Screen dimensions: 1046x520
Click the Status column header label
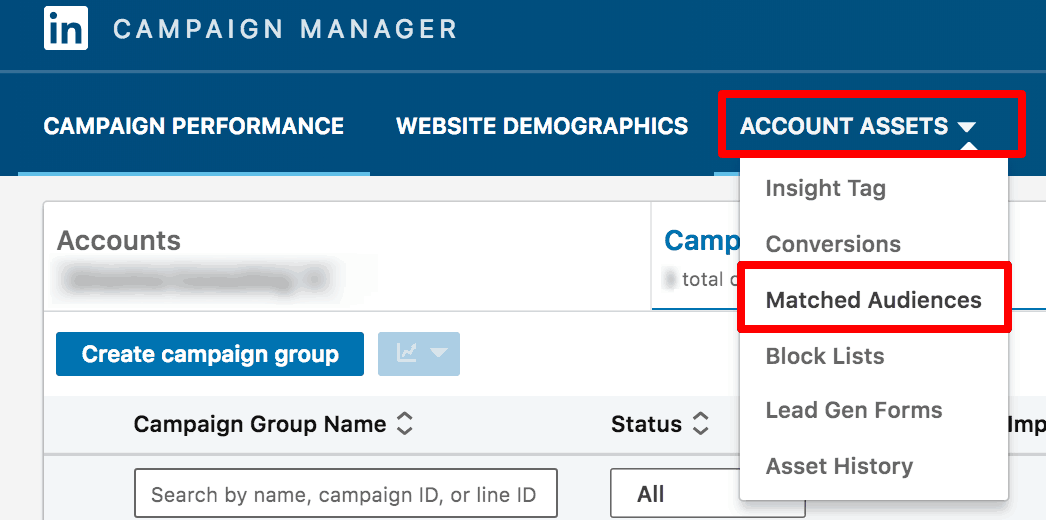click(x=646, y=424)
